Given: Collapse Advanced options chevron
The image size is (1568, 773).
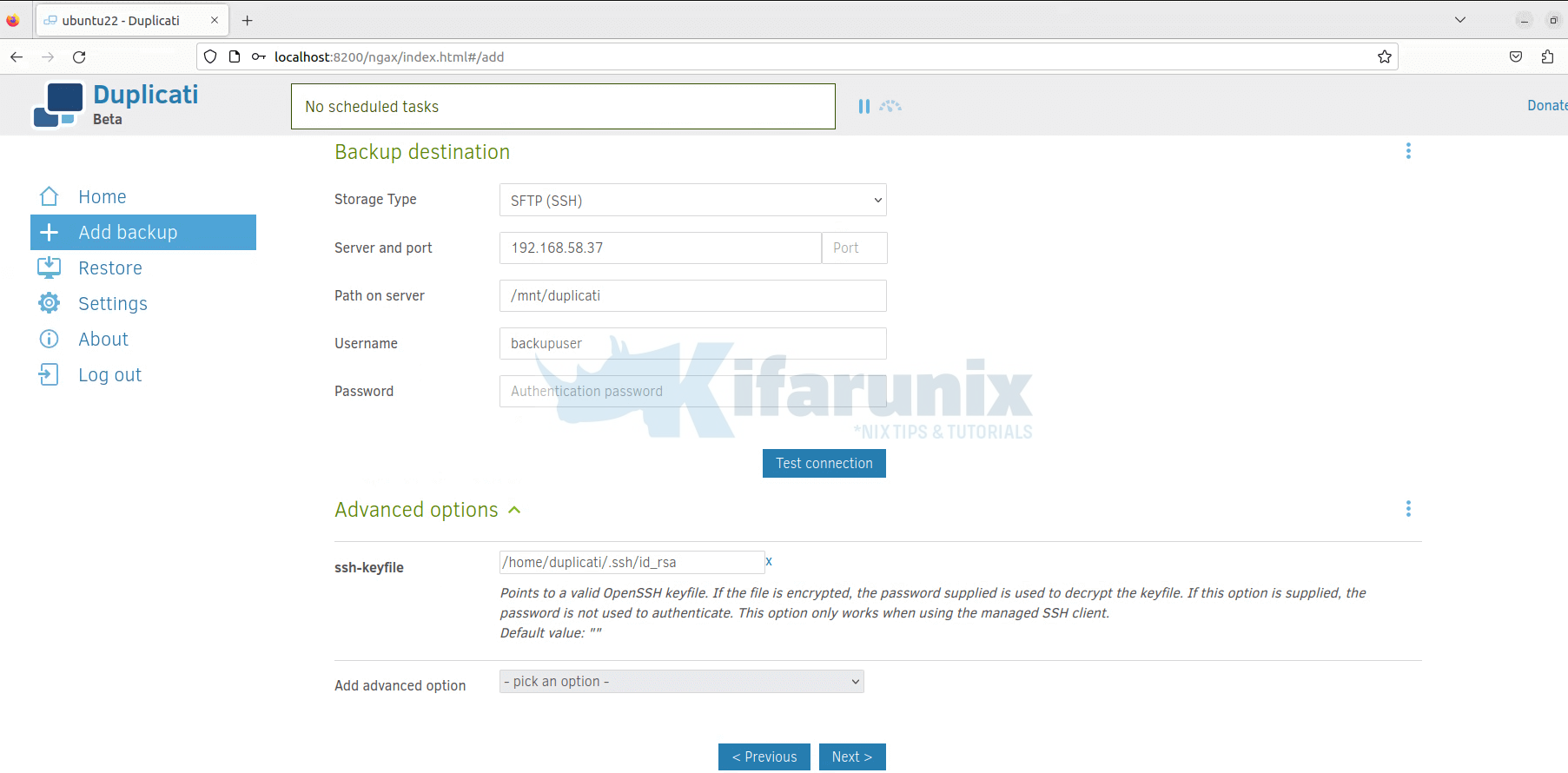Looking at the screenshot, I should (514, 510).
